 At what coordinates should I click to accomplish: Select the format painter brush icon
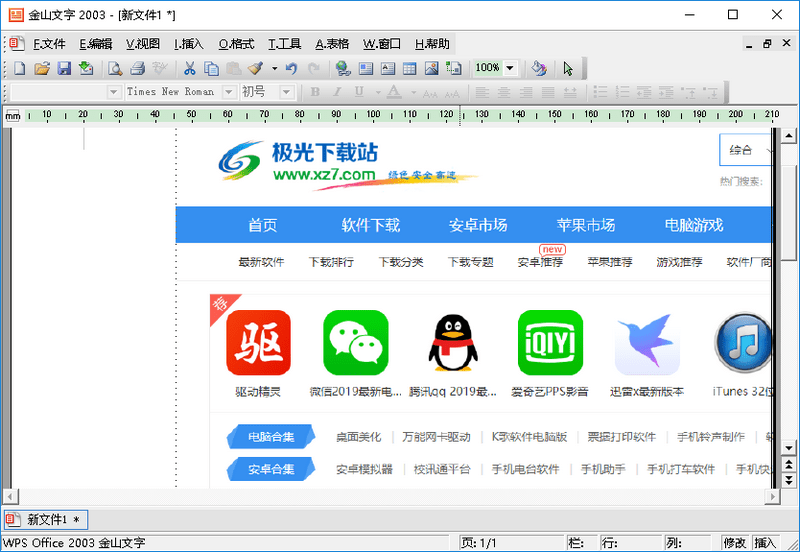click(x=256, y=68)
